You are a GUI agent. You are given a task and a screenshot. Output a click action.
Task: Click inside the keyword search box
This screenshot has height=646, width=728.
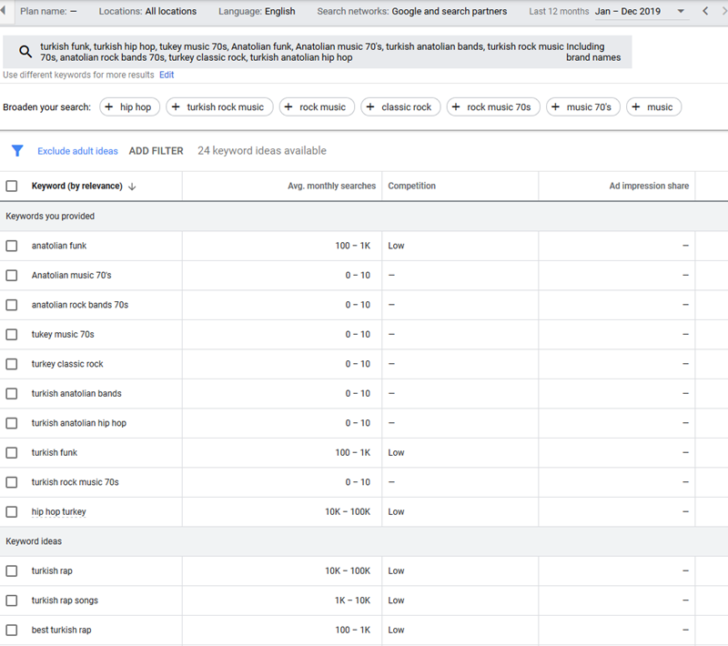click(x=300, y=52)
